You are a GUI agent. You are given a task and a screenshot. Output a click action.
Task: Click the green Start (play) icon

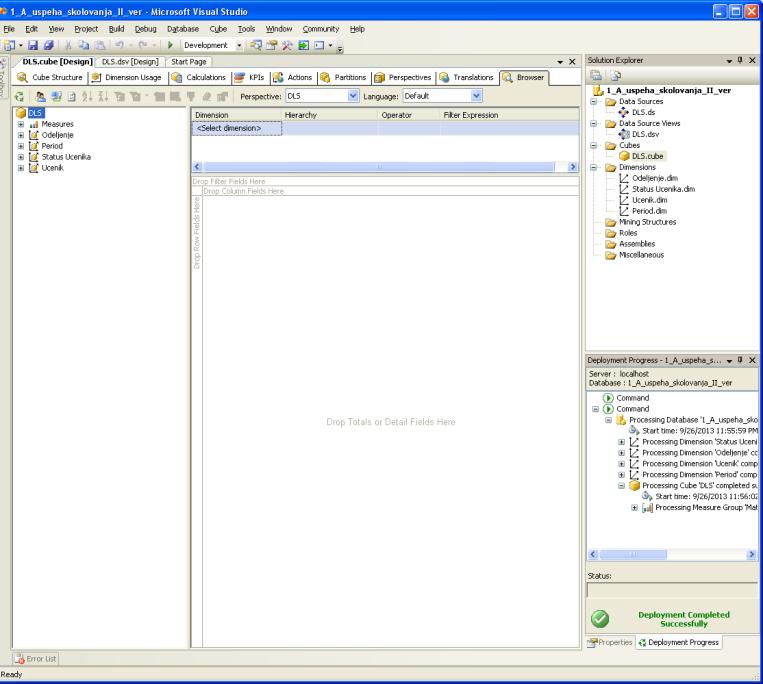pyautogui.click(x=170, y=45)
